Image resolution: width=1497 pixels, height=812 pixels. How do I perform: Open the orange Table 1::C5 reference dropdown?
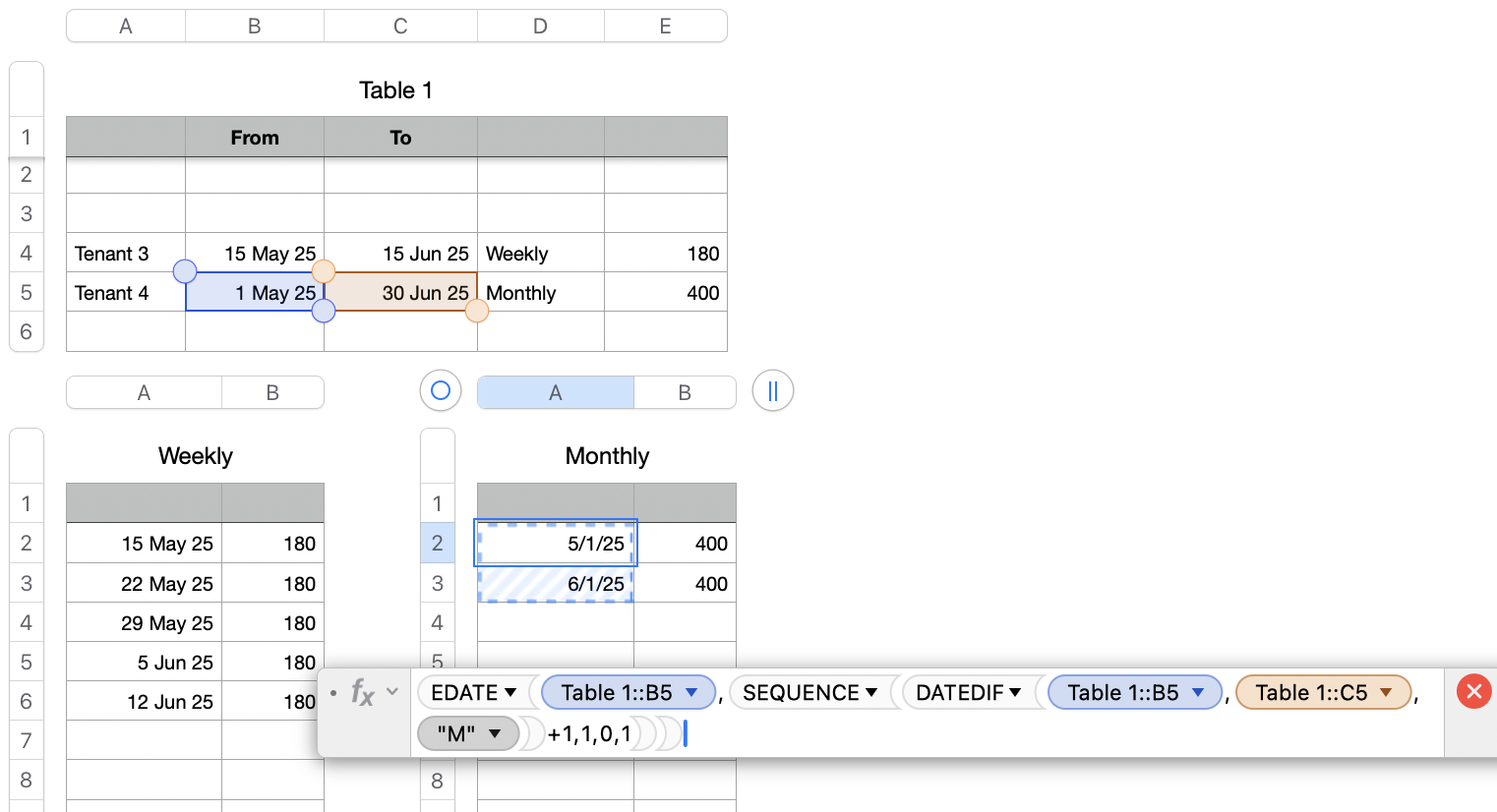click(1387, 693)
